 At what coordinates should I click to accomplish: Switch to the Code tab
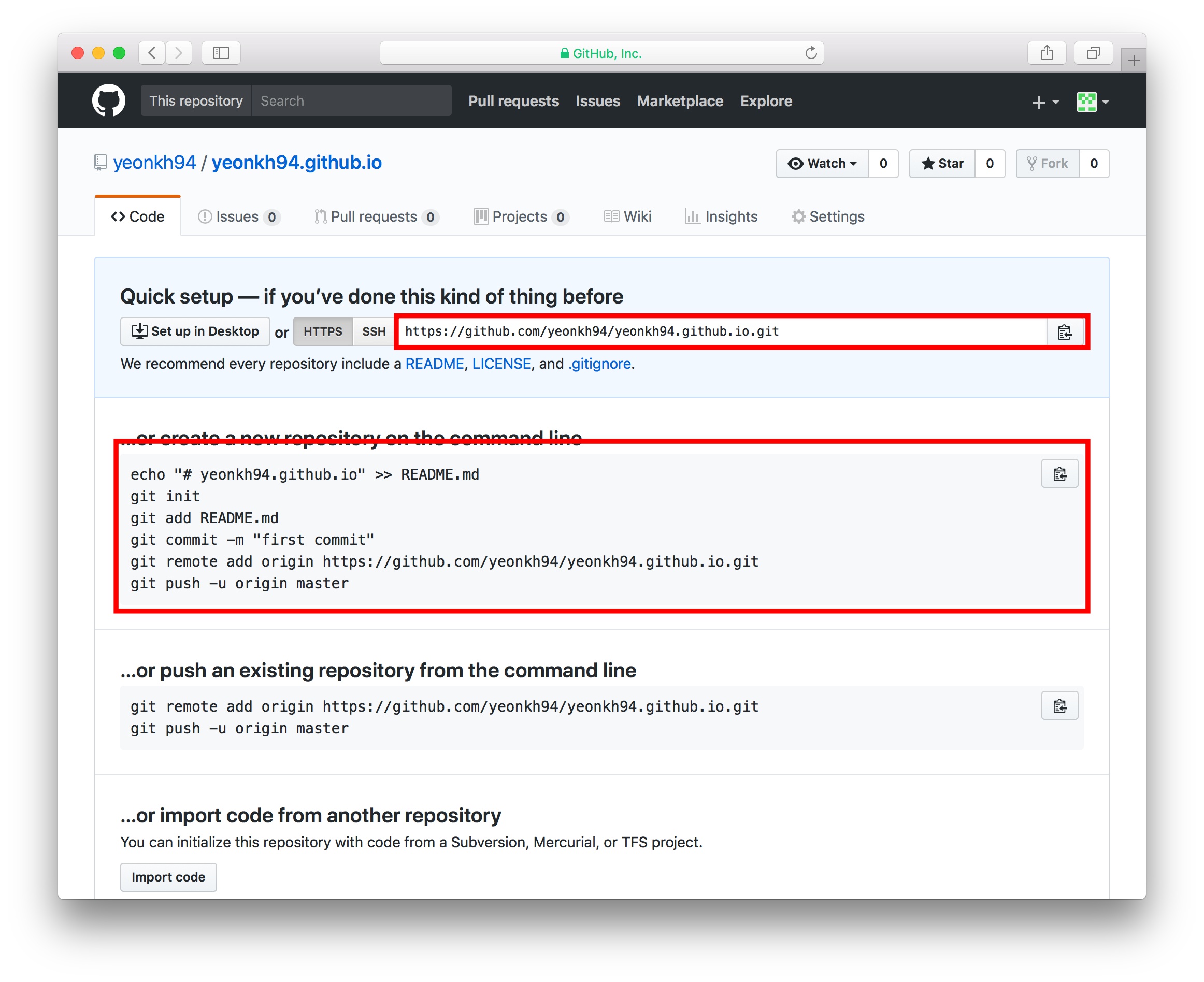pyautogui.click(x=138, y=216)
